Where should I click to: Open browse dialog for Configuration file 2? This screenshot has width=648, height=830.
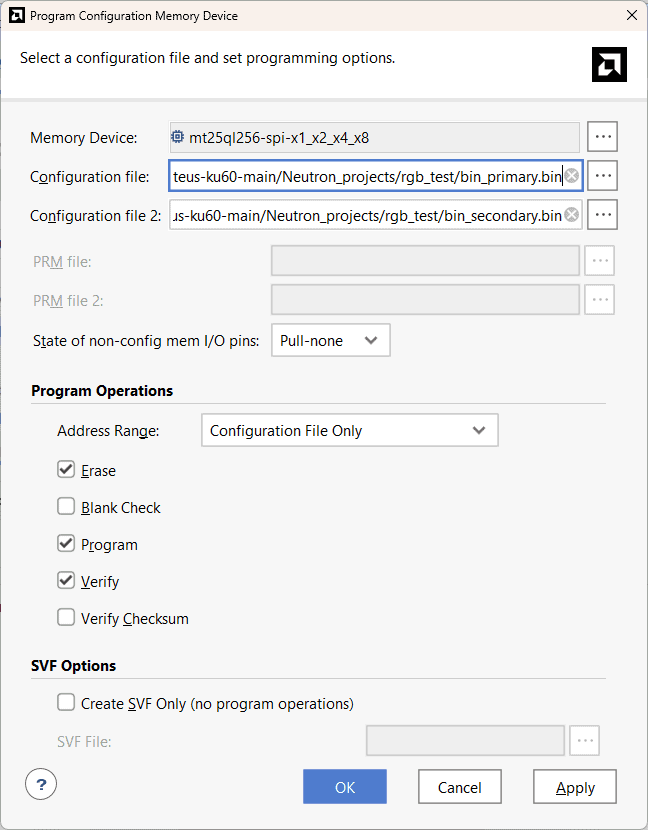602,214
